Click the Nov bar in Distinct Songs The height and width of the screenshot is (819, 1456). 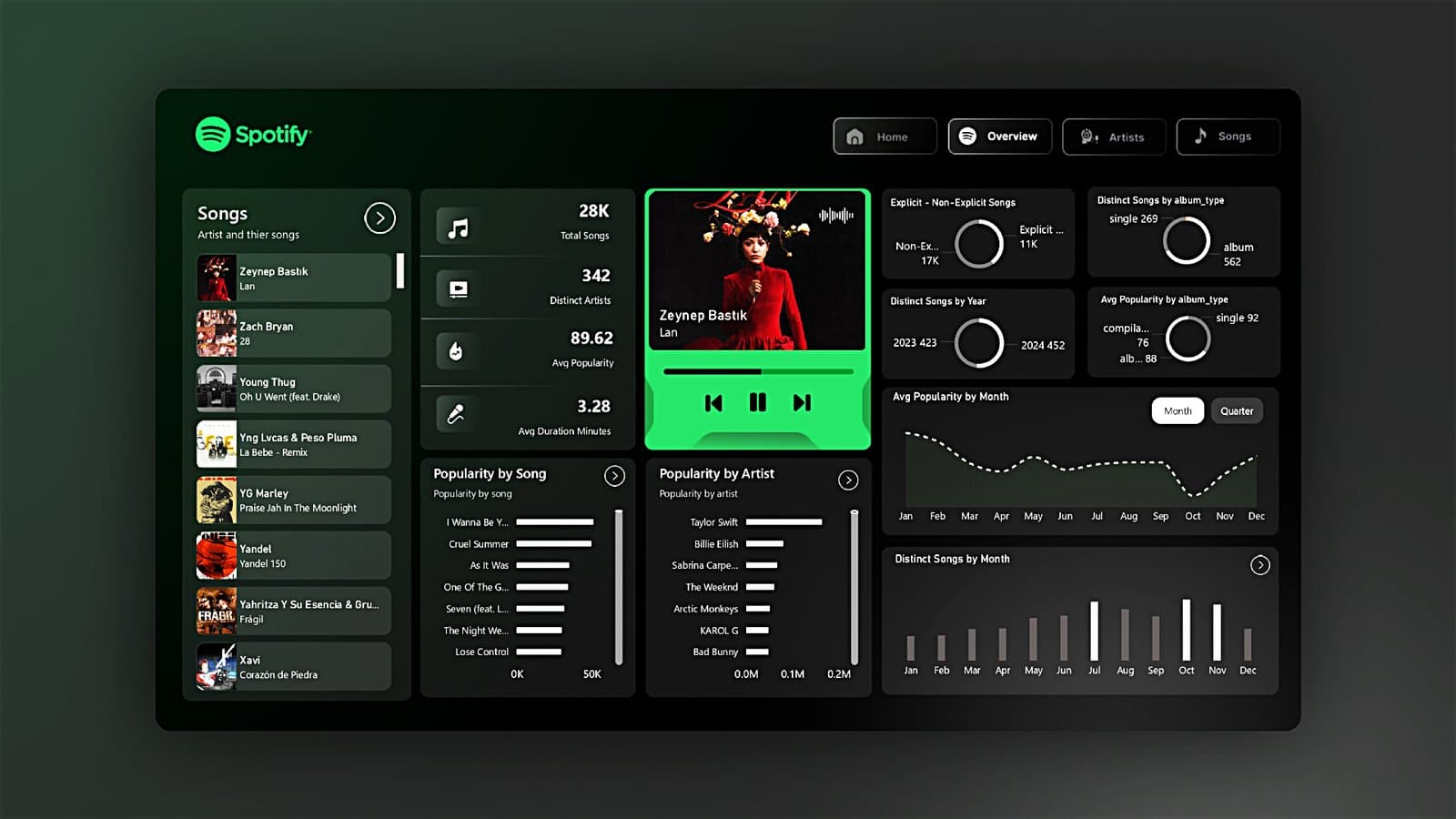click(1217, 632)
